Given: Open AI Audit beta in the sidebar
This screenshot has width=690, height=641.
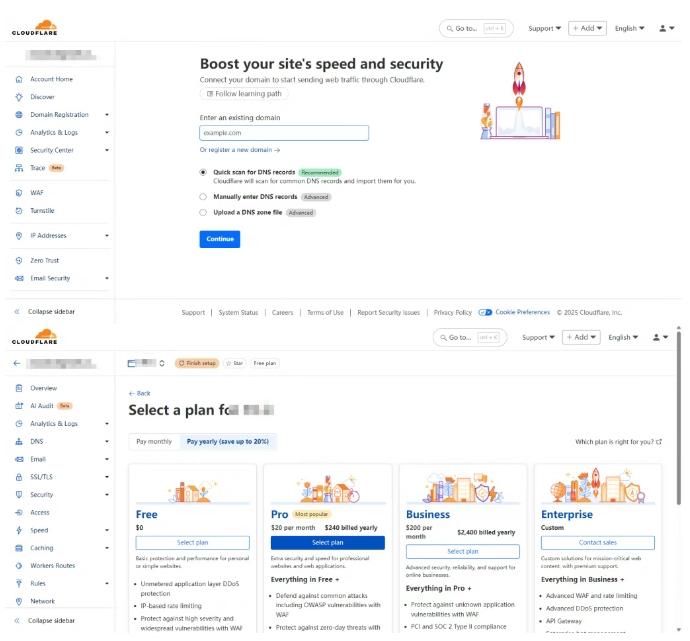Looking at the screenshot, I should [43, 406].
